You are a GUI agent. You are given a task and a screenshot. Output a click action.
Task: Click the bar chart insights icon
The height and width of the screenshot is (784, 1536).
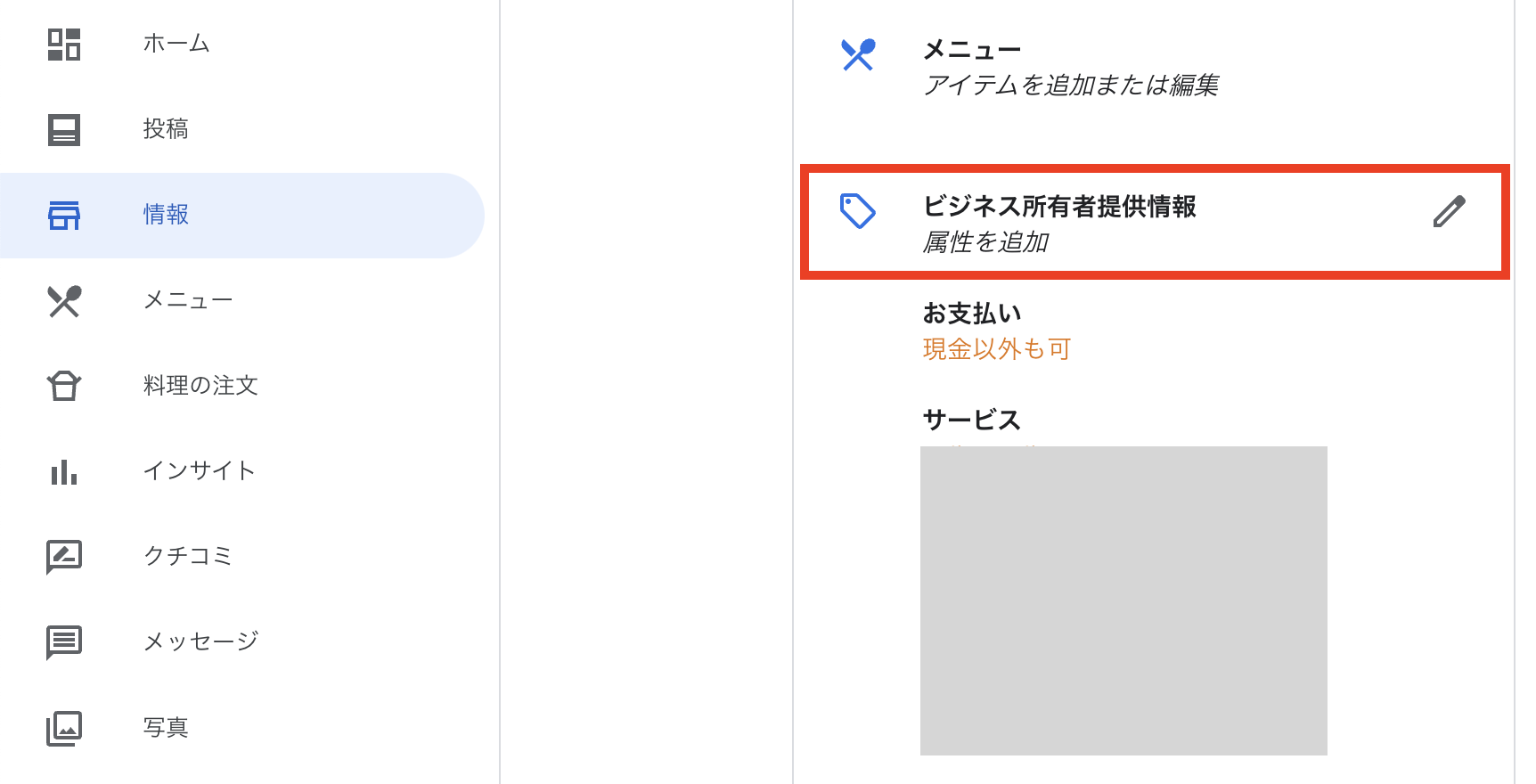pos(63,470)
